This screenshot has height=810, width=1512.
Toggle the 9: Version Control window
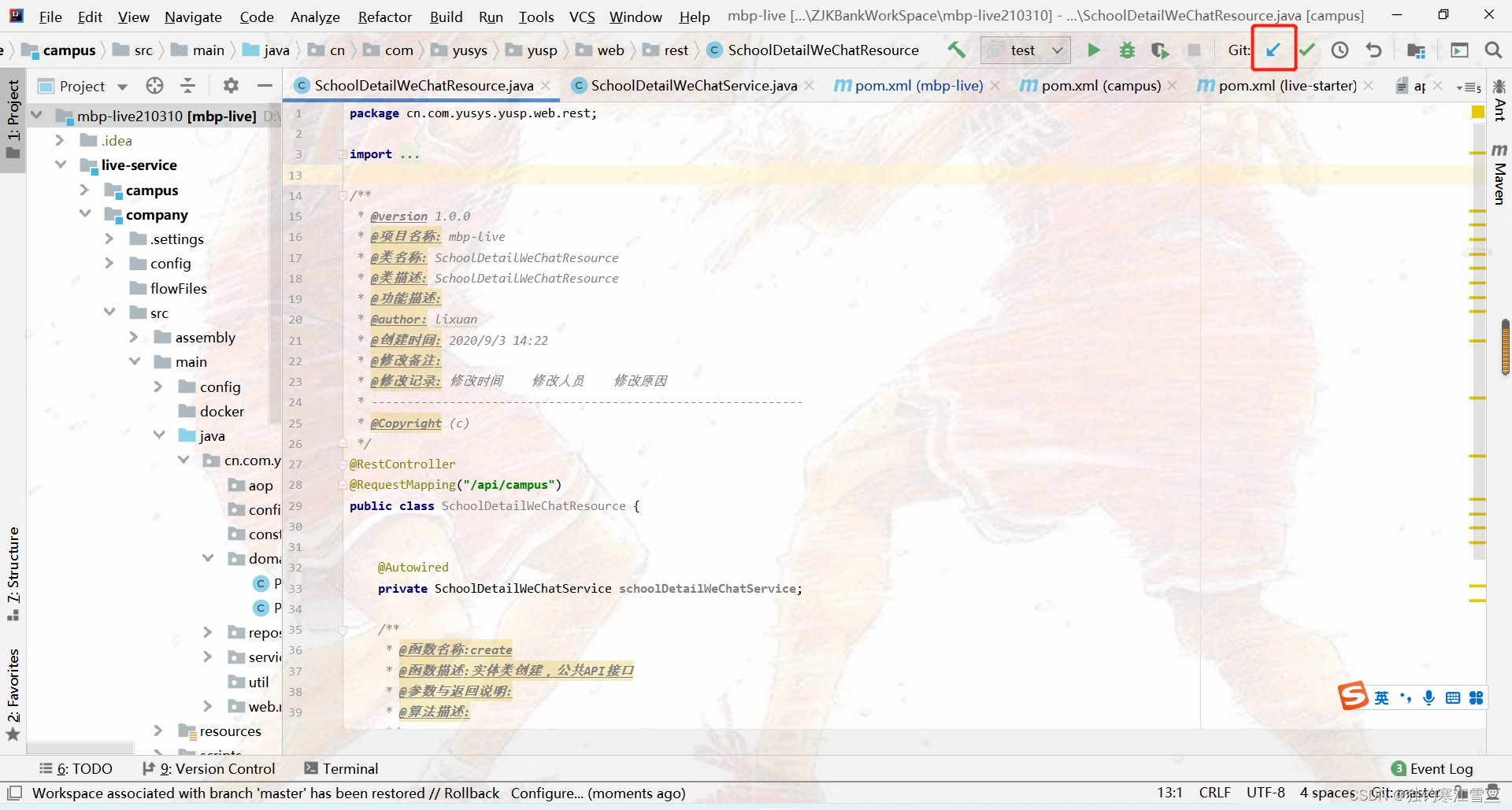click(x=209, y=768)
